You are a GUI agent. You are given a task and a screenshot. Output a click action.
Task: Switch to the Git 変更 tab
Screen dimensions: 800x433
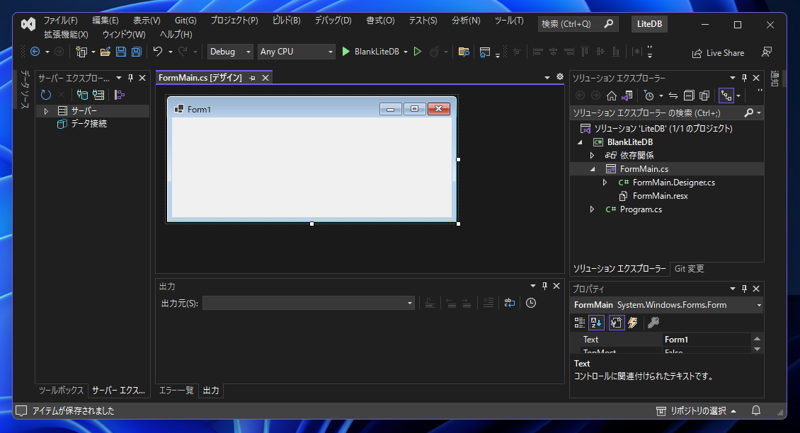point(689,268)
